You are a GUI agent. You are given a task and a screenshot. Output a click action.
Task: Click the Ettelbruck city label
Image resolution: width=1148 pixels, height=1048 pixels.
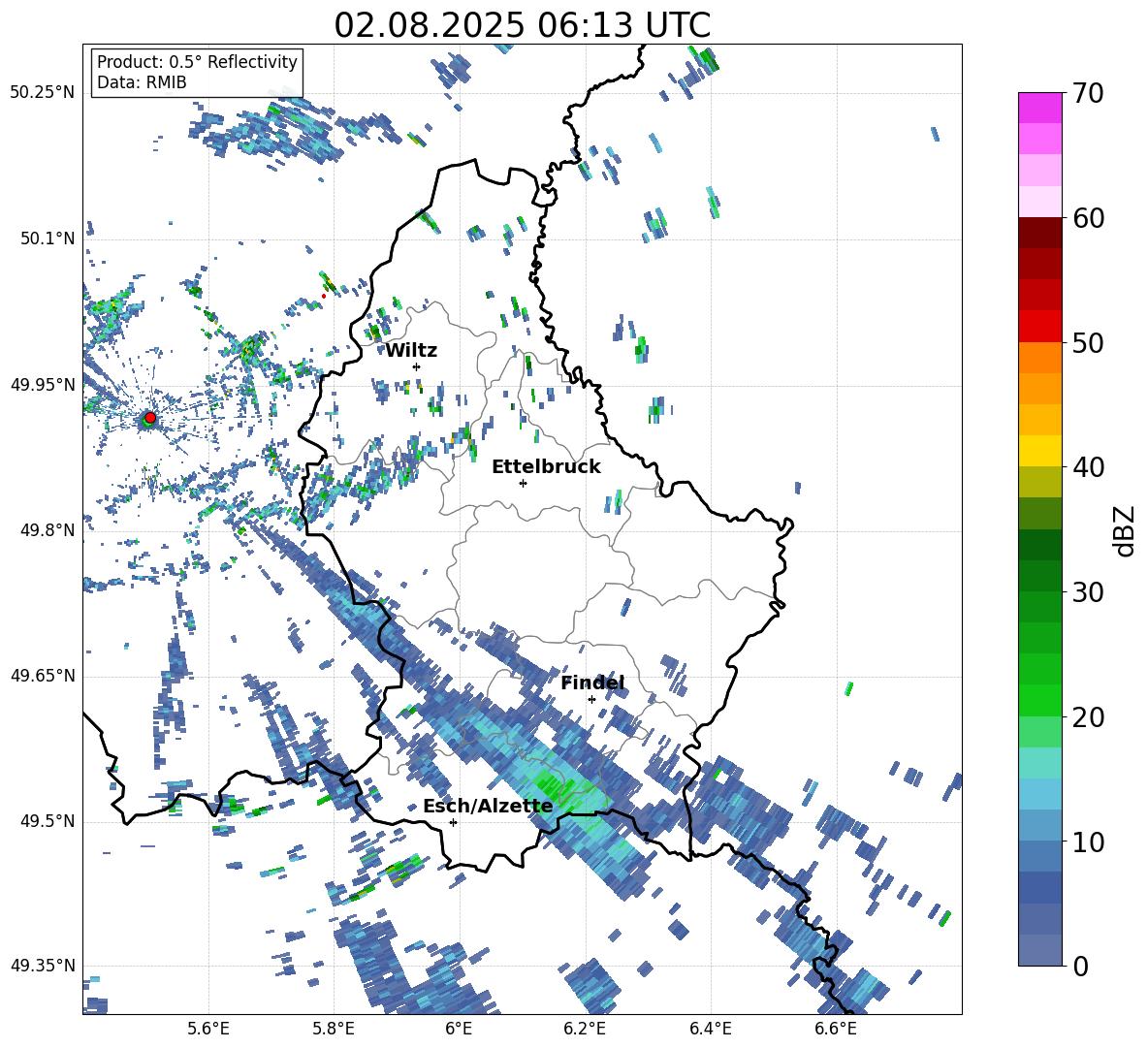pos(546,467)
